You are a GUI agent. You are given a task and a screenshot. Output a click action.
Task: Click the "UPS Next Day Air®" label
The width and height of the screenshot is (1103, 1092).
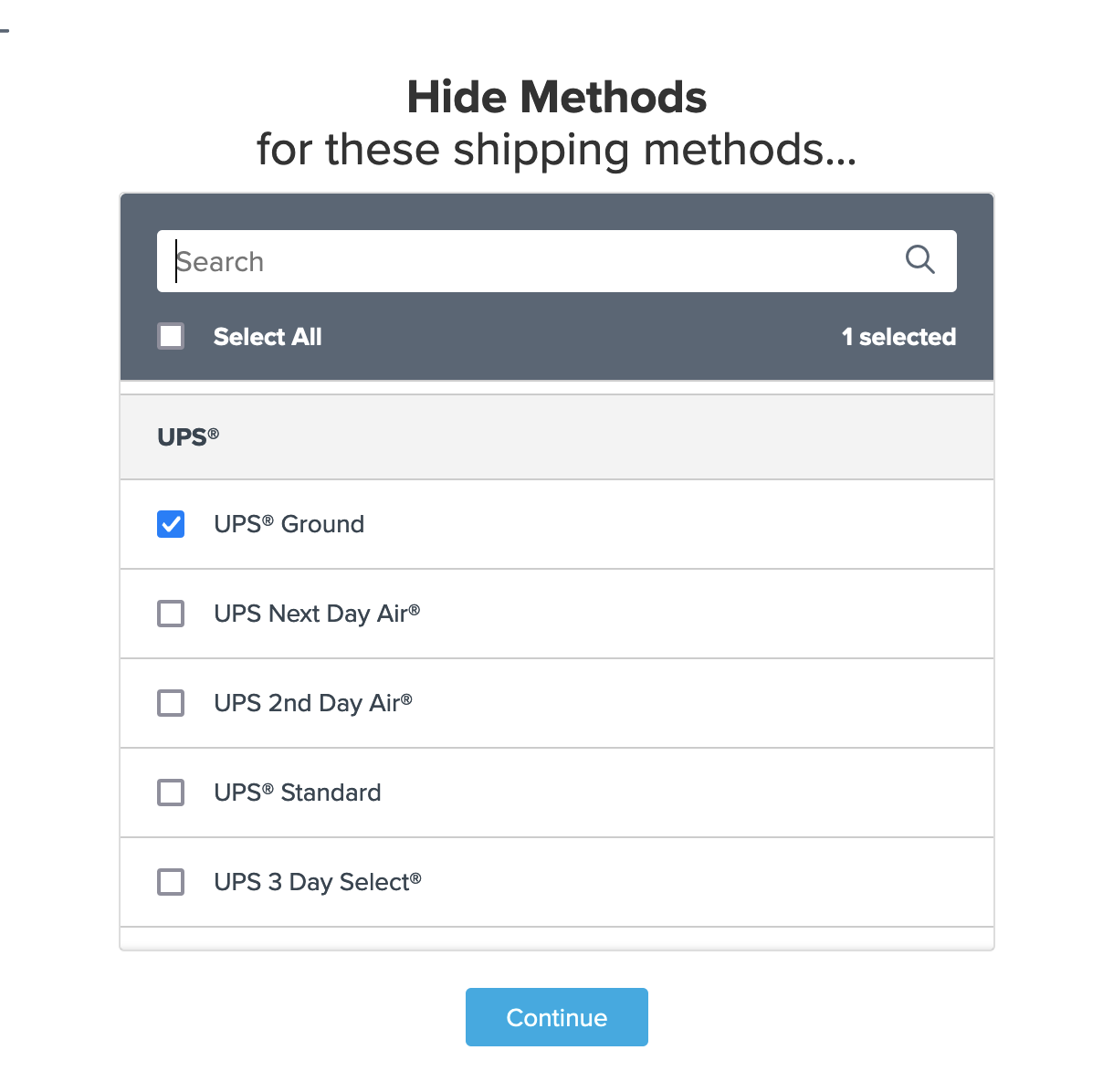click(317, 614)
